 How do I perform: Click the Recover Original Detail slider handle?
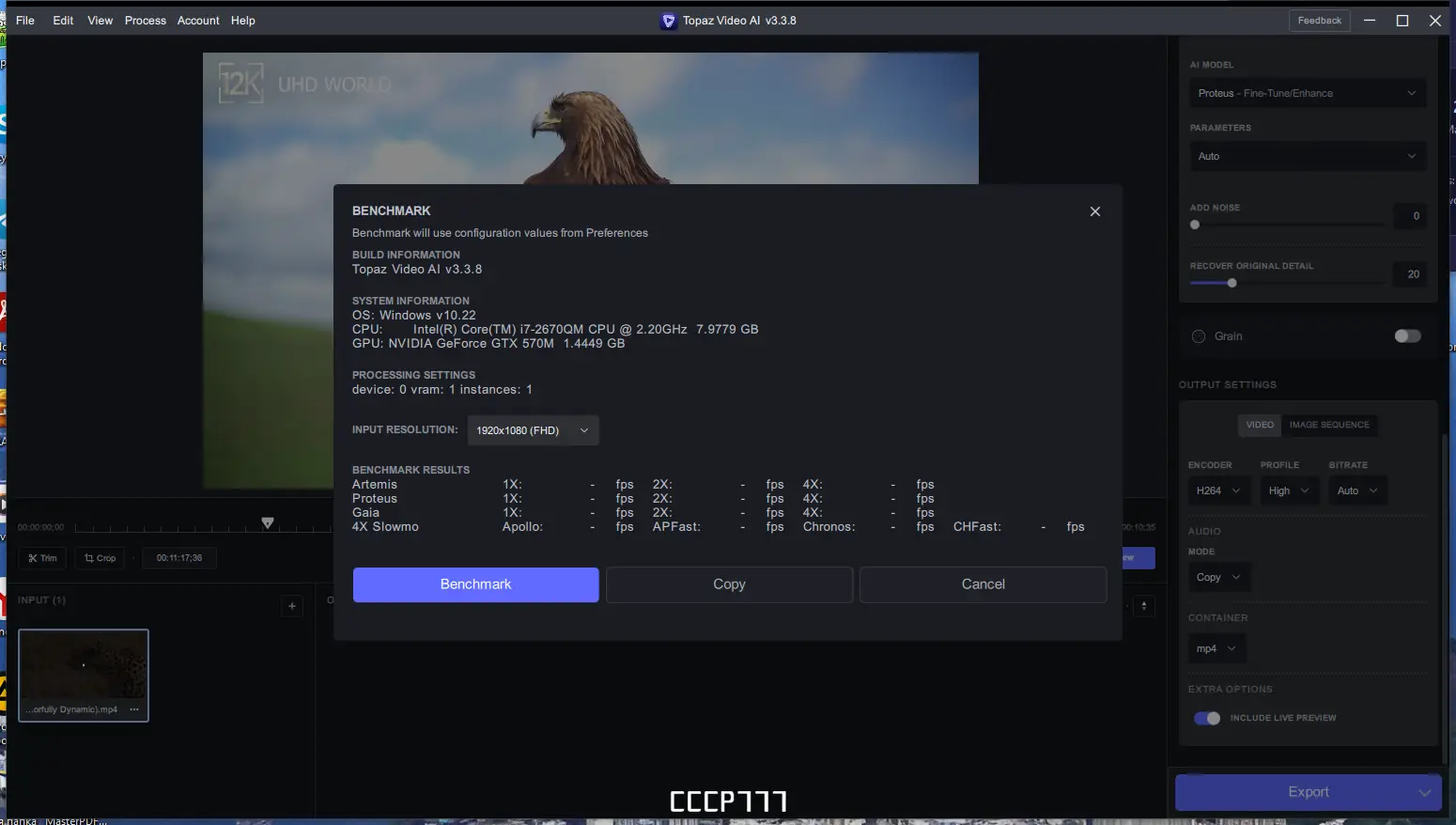click(x=1231, y=283)
